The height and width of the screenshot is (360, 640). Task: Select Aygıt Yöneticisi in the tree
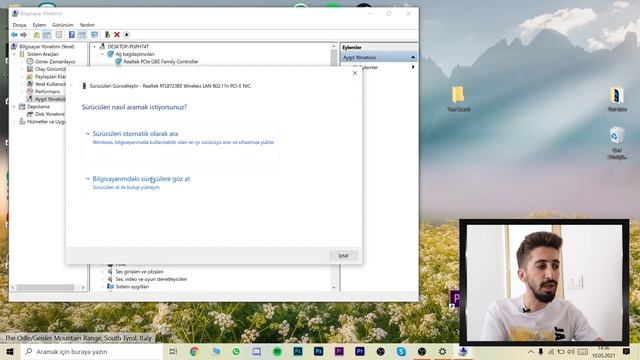[46, 99]
